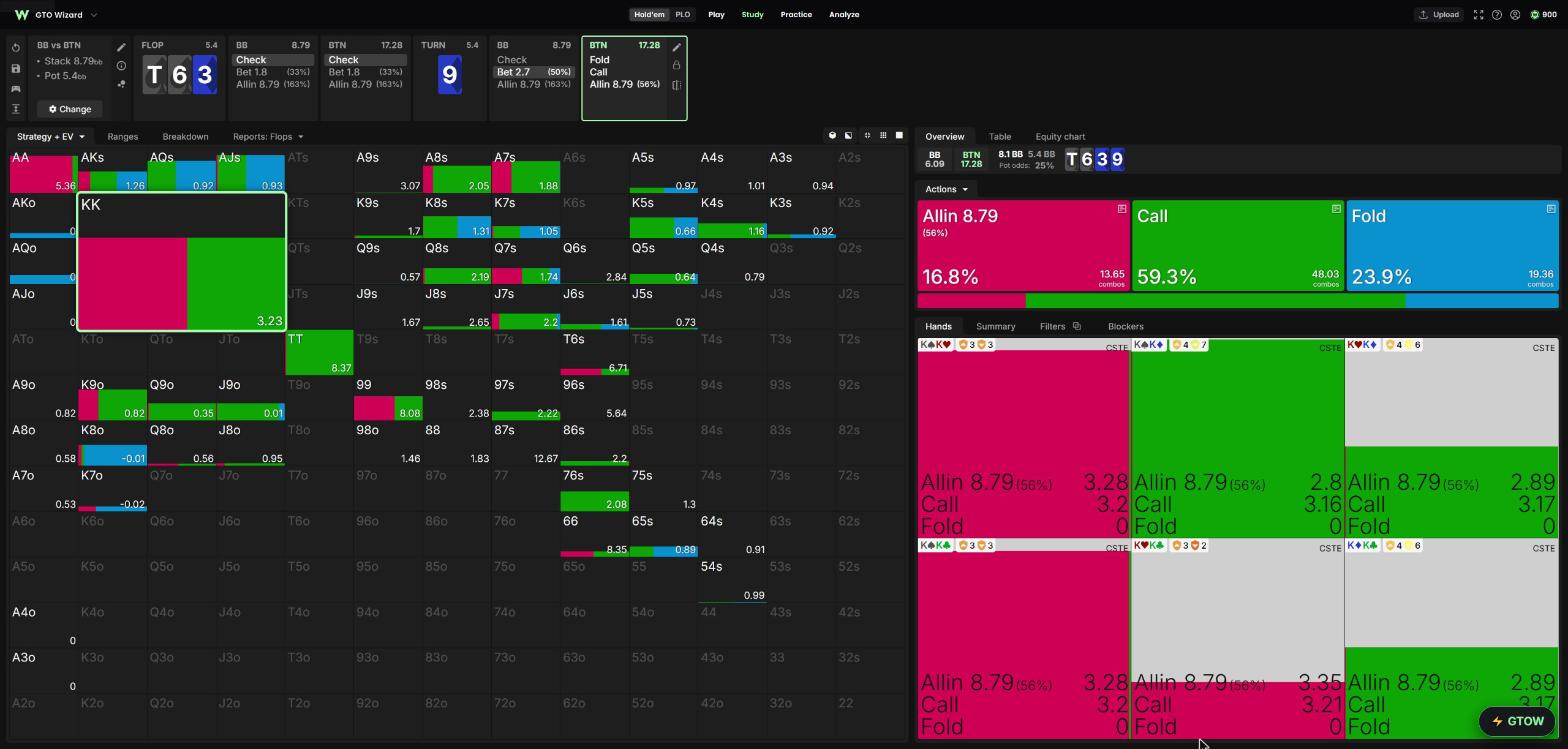Click the 900 power credits indicator
The height and width of the screenshot is (749, 1568).
pyautogui.click(x=1544, y=15)
